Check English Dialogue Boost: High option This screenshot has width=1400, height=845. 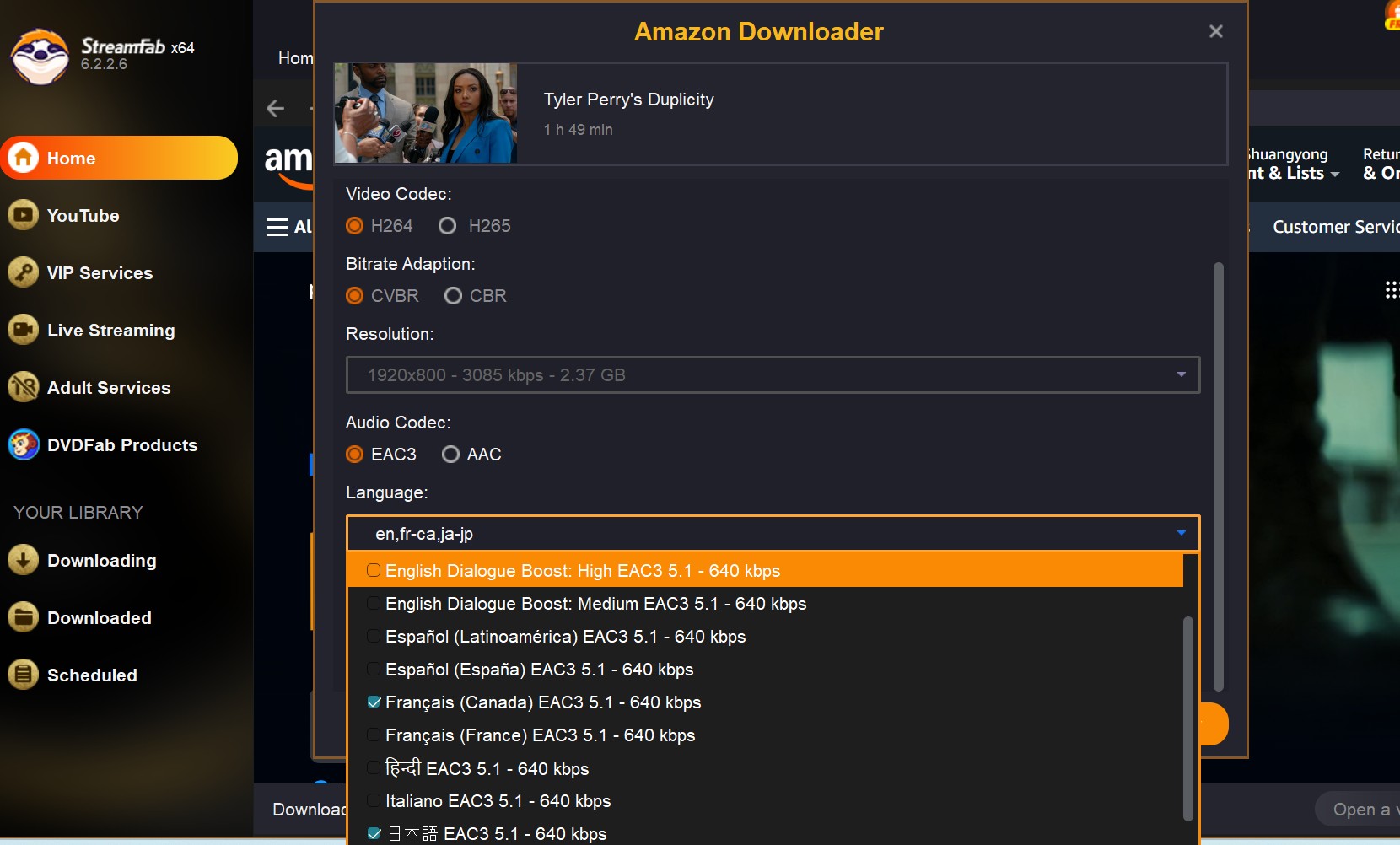click(374, 571)
